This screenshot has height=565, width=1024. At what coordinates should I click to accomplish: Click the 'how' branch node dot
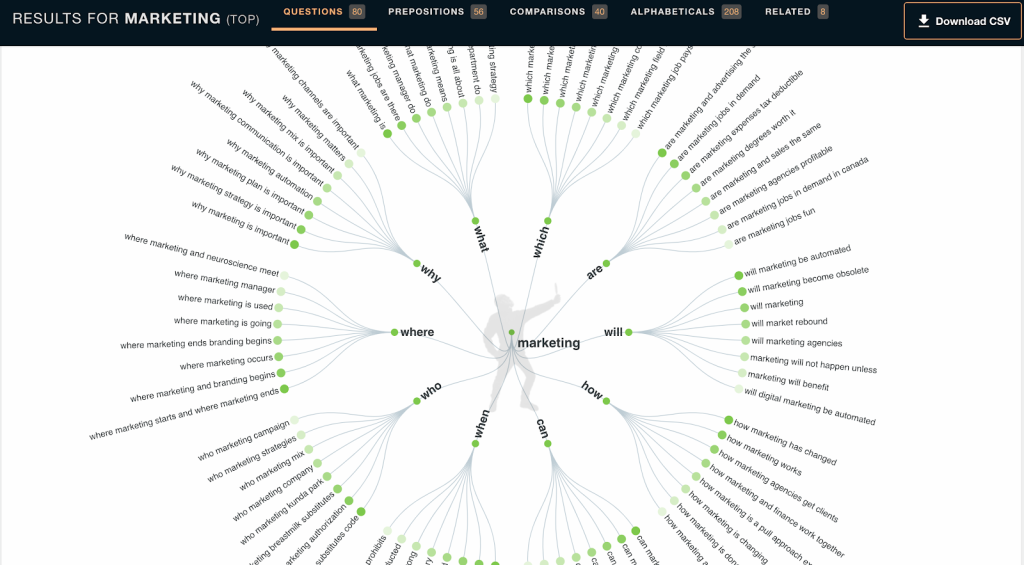(x=606, y=401)
